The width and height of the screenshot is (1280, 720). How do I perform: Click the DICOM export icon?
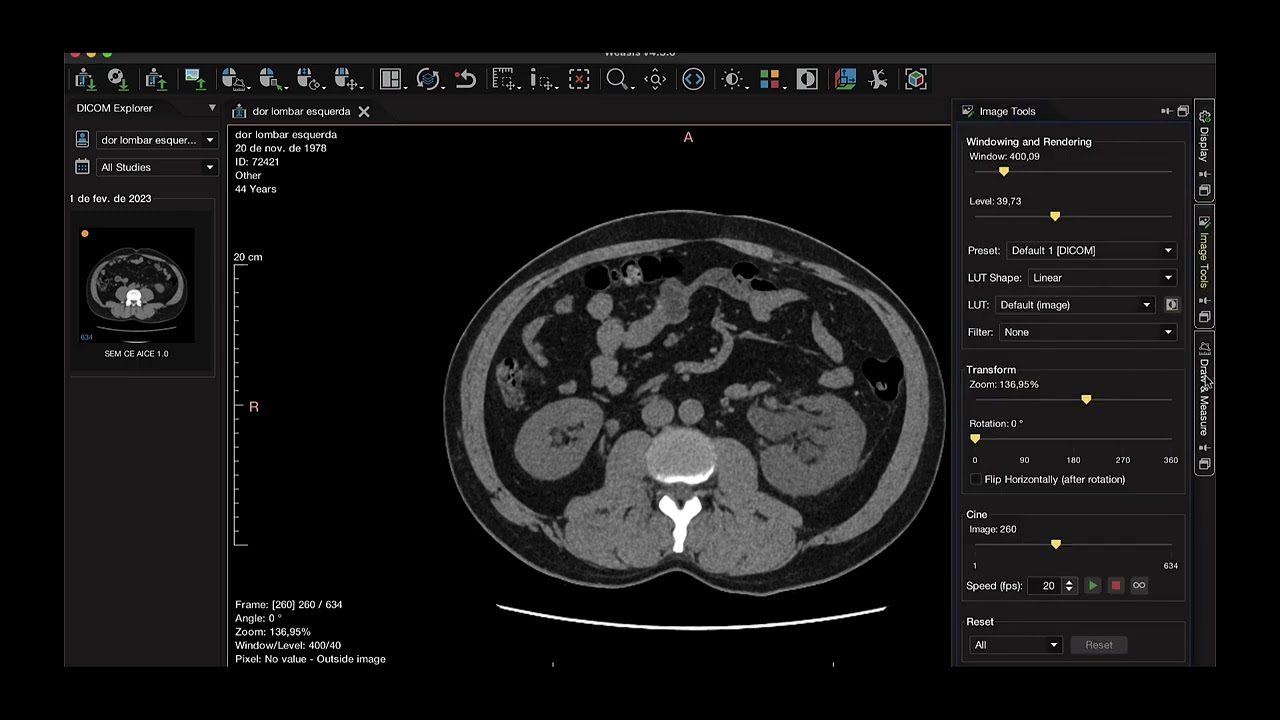[156, 79]
